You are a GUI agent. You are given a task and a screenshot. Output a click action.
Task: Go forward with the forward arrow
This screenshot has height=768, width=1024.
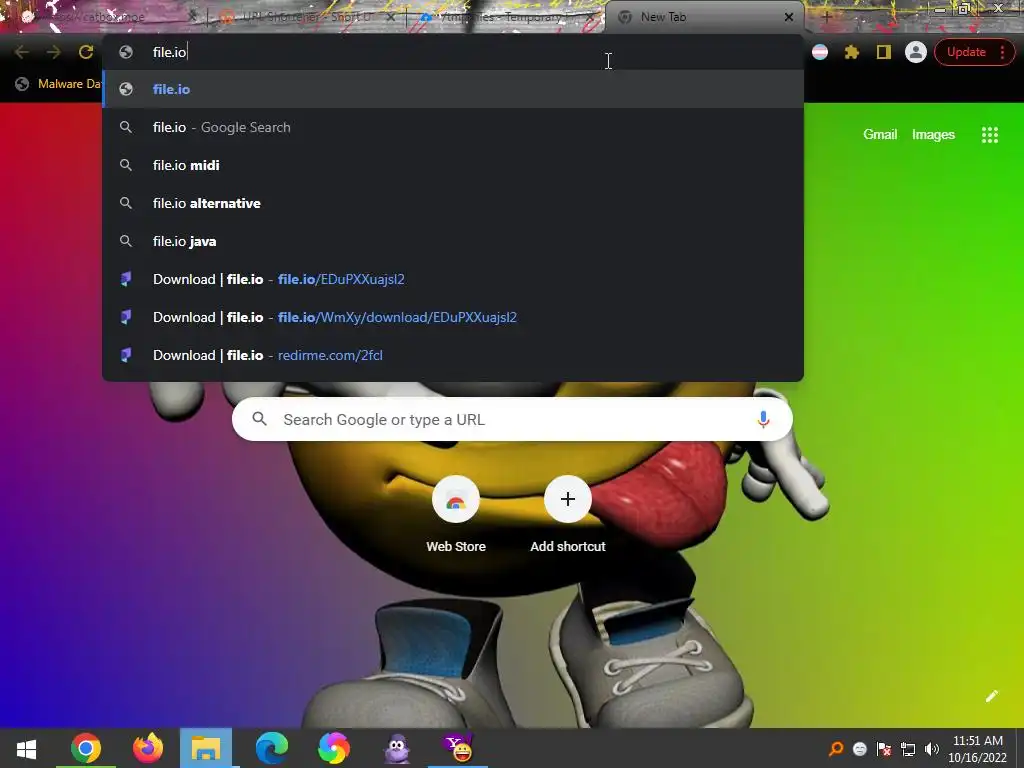(x=54, y=52)
